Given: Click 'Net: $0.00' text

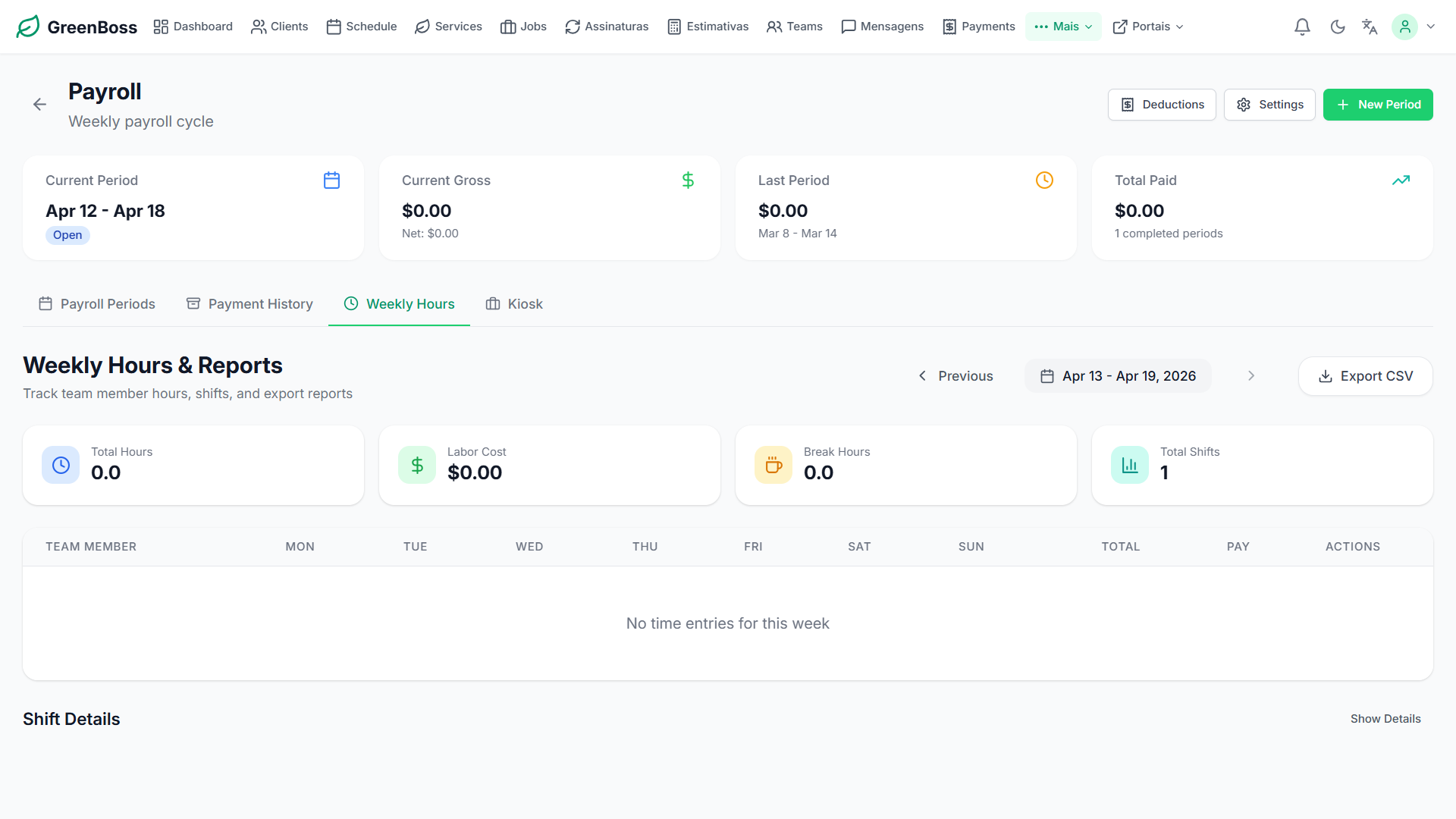Looking at the screenshot, I should click(430, 234).
